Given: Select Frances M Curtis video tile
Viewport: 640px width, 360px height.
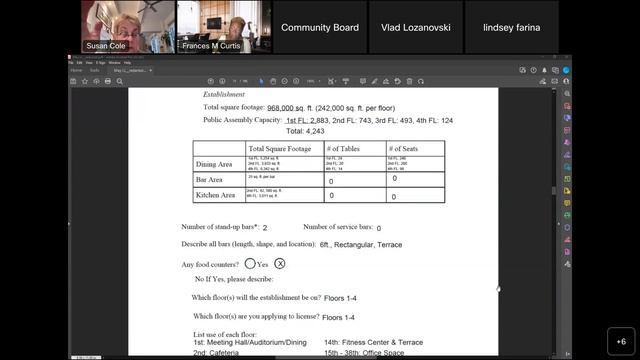Looking at the screenshot, I should (224, 27).
